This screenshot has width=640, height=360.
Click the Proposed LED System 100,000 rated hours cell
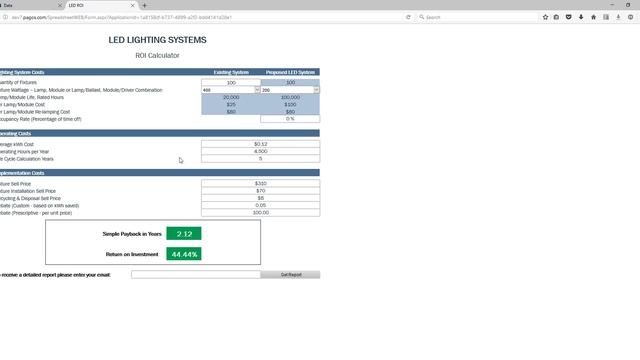pos(290,97)
